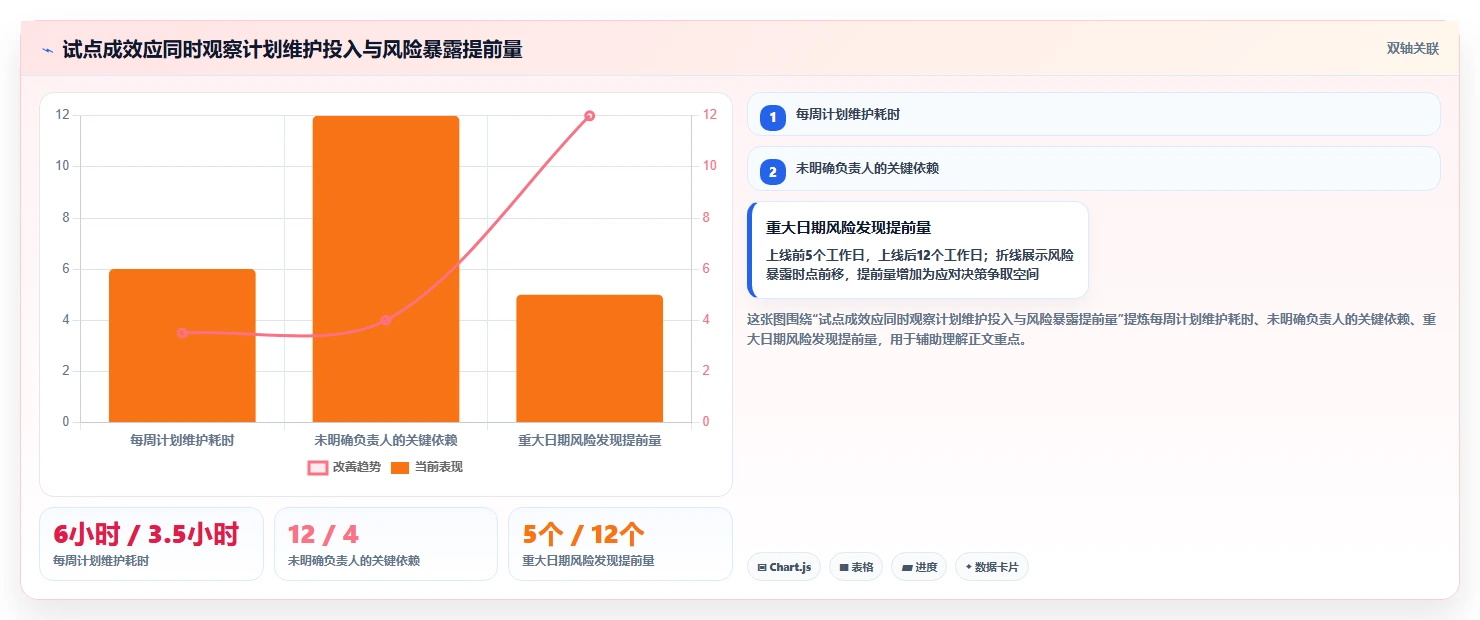Click x-axis label 未明确负责人的关键依赖
1480x620 pixels.
click(386, 440)
